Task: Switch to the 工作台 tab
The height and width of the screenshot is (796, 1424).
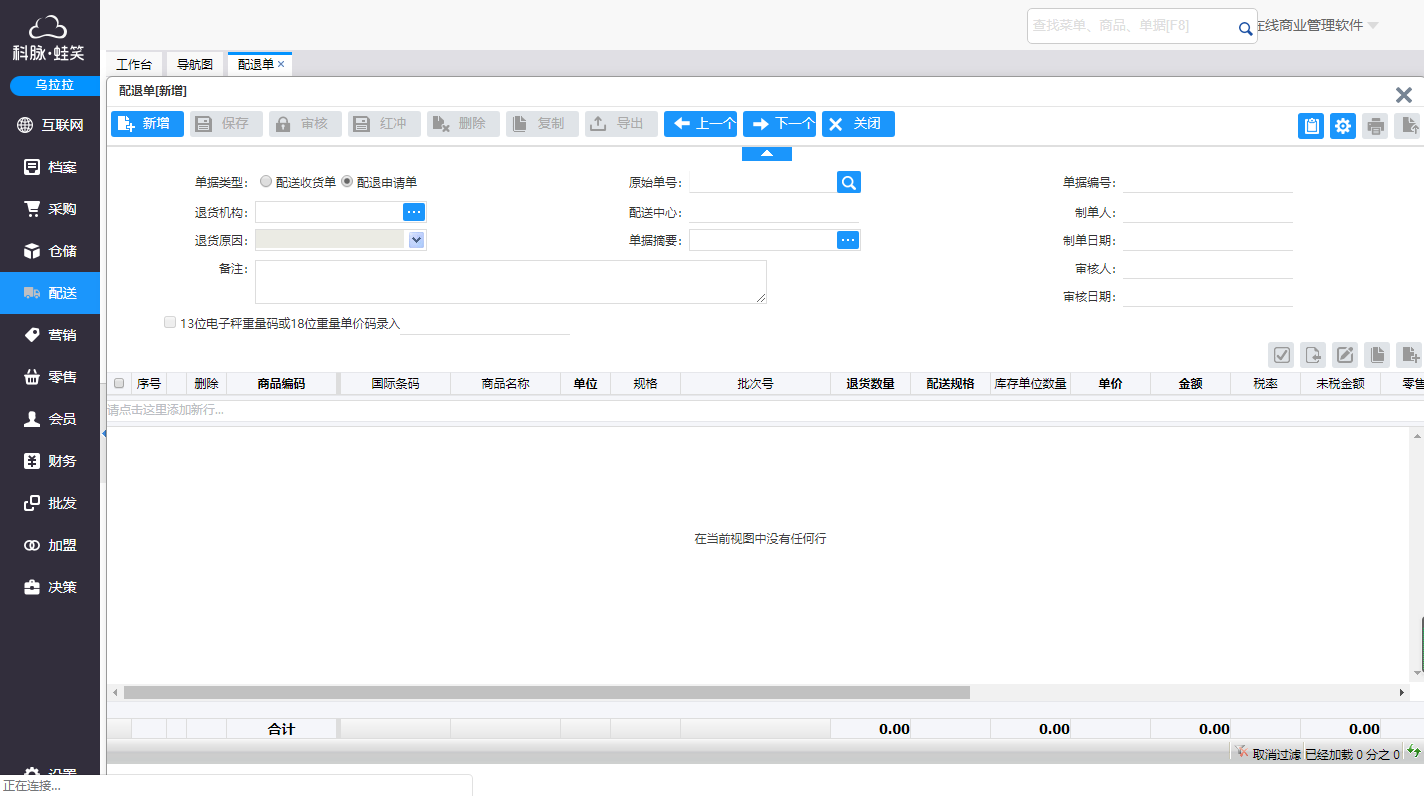Action: [x=134, y=64]
